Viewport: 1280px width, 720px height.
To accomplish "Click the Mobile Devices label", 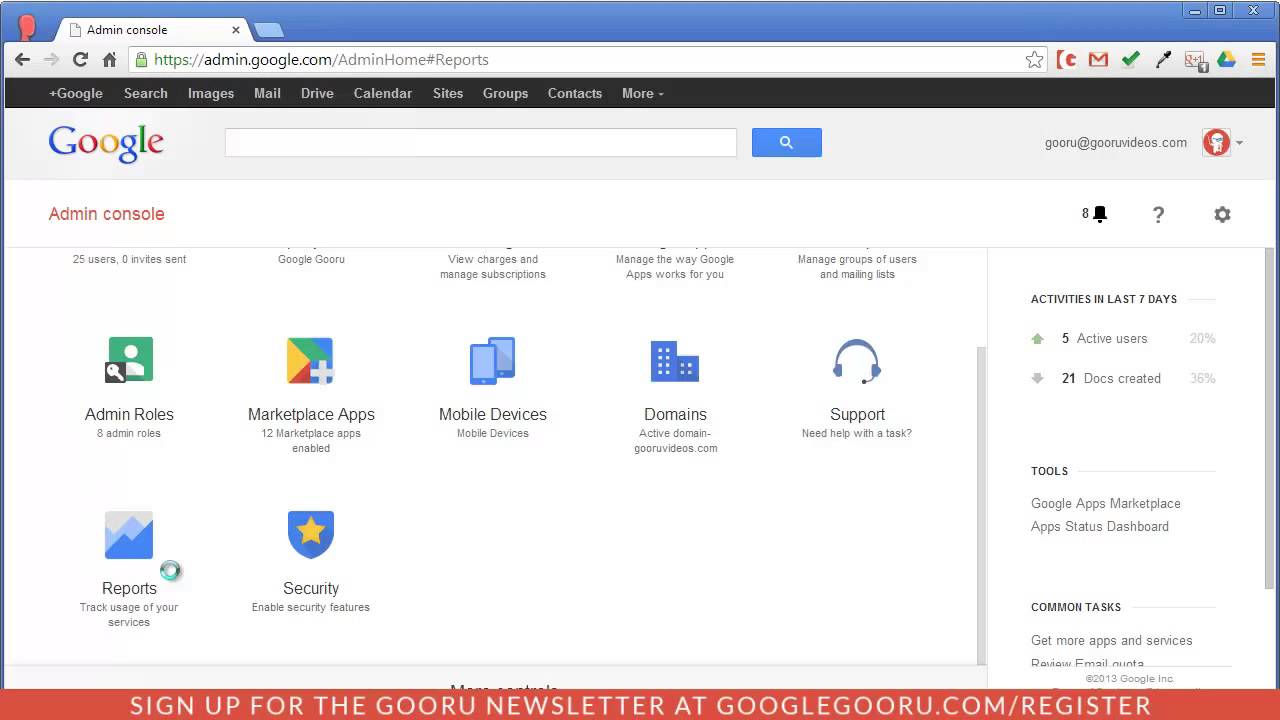I will click(493, 414).
